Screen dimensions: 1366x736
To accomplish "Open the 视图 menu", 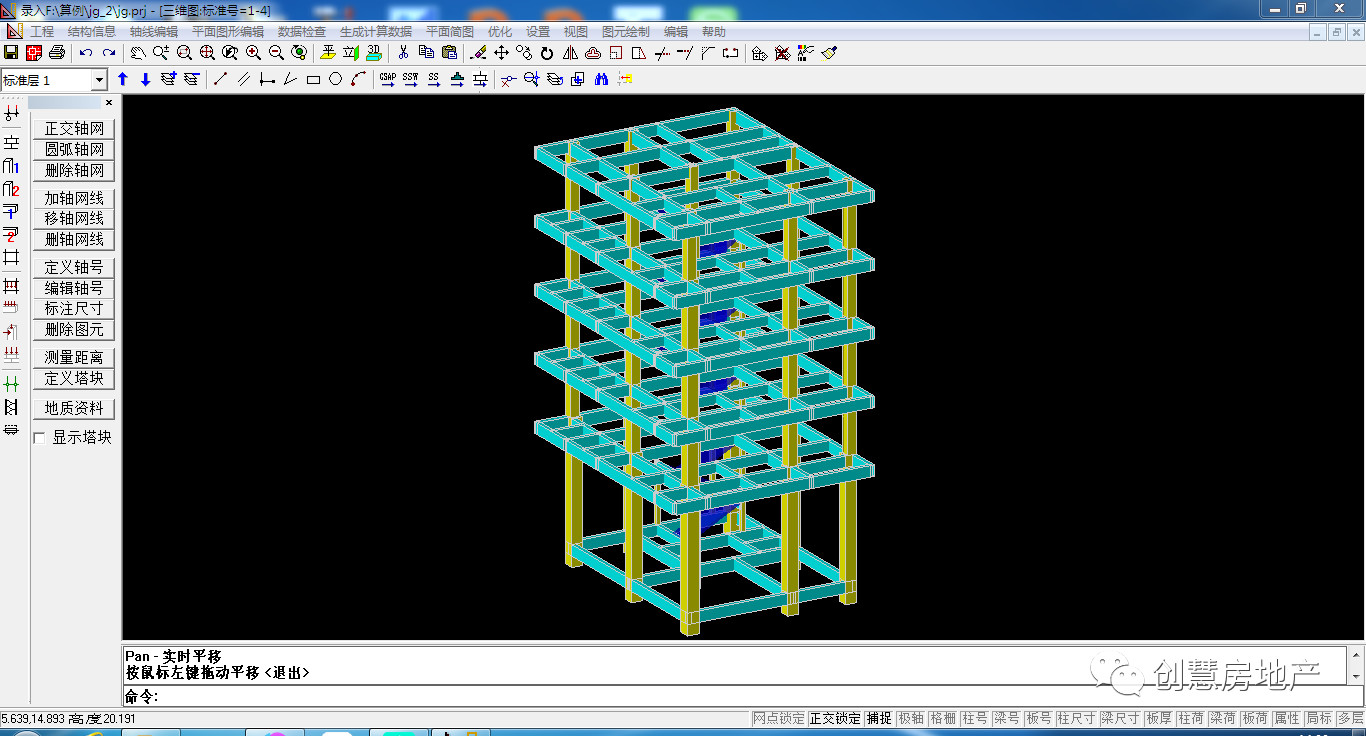I will pyautogui.click(x=576, y=32).
